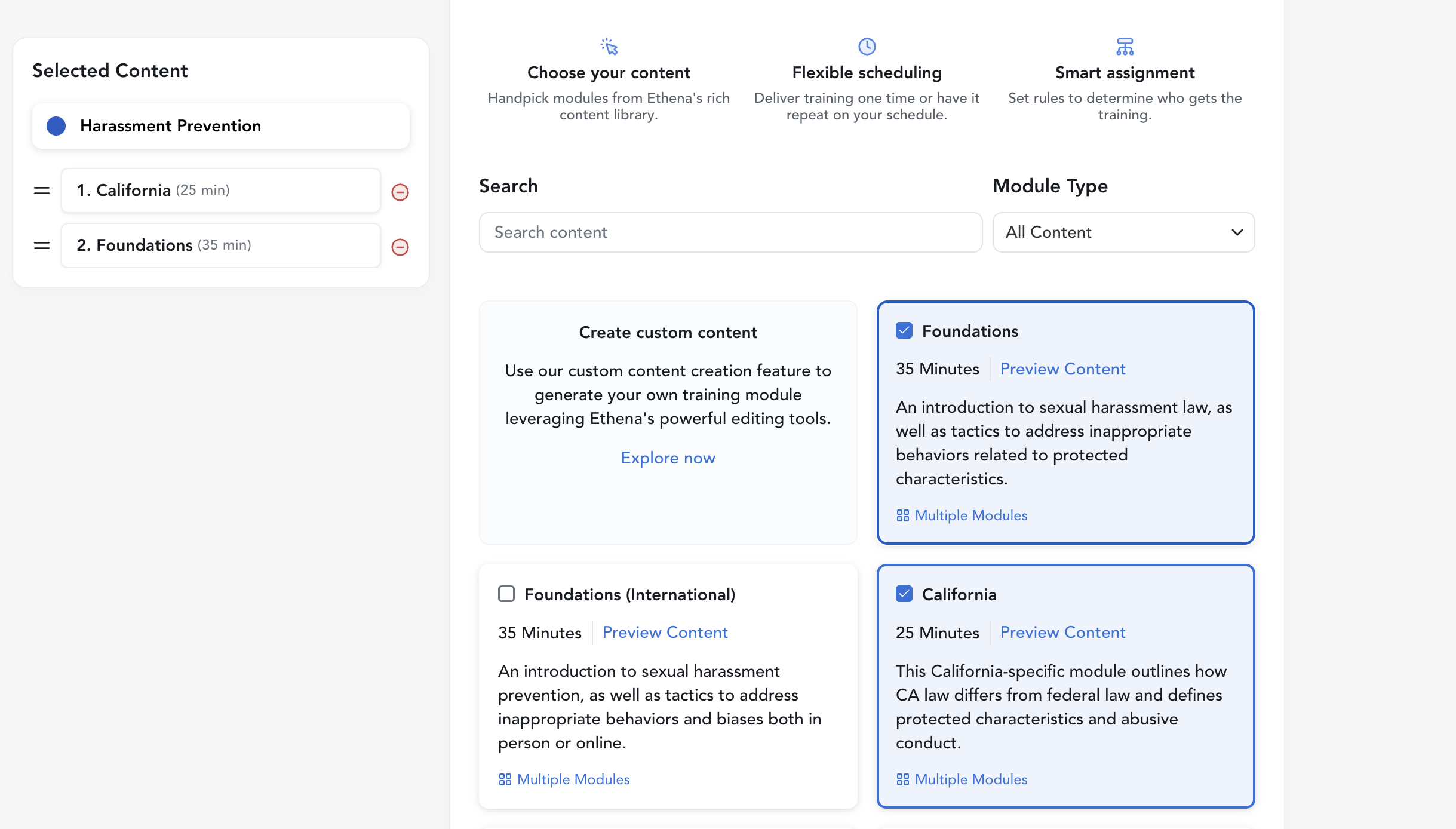Check the Foundations (International) checkbox
The image size is (1456, 829).
click(x=506, y=594)
